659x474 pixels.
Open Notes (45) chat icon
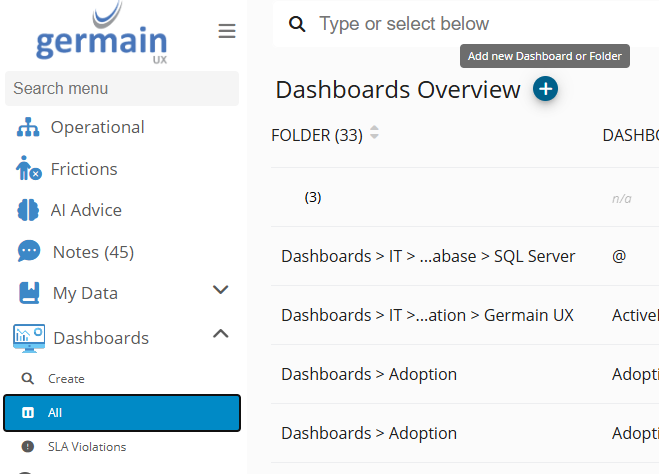coord(29,252)
